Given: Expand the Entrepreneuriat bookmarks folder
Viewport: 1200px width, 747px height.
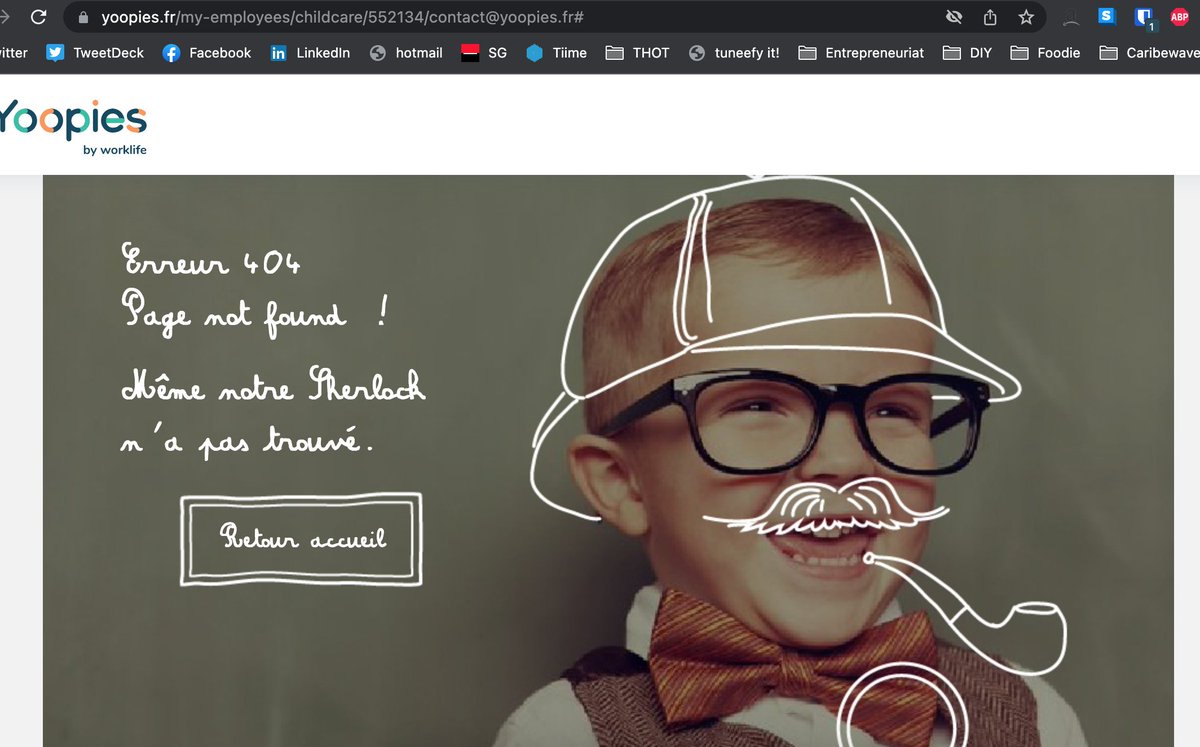Looking at the screenshot, I should tap(861, 53).
